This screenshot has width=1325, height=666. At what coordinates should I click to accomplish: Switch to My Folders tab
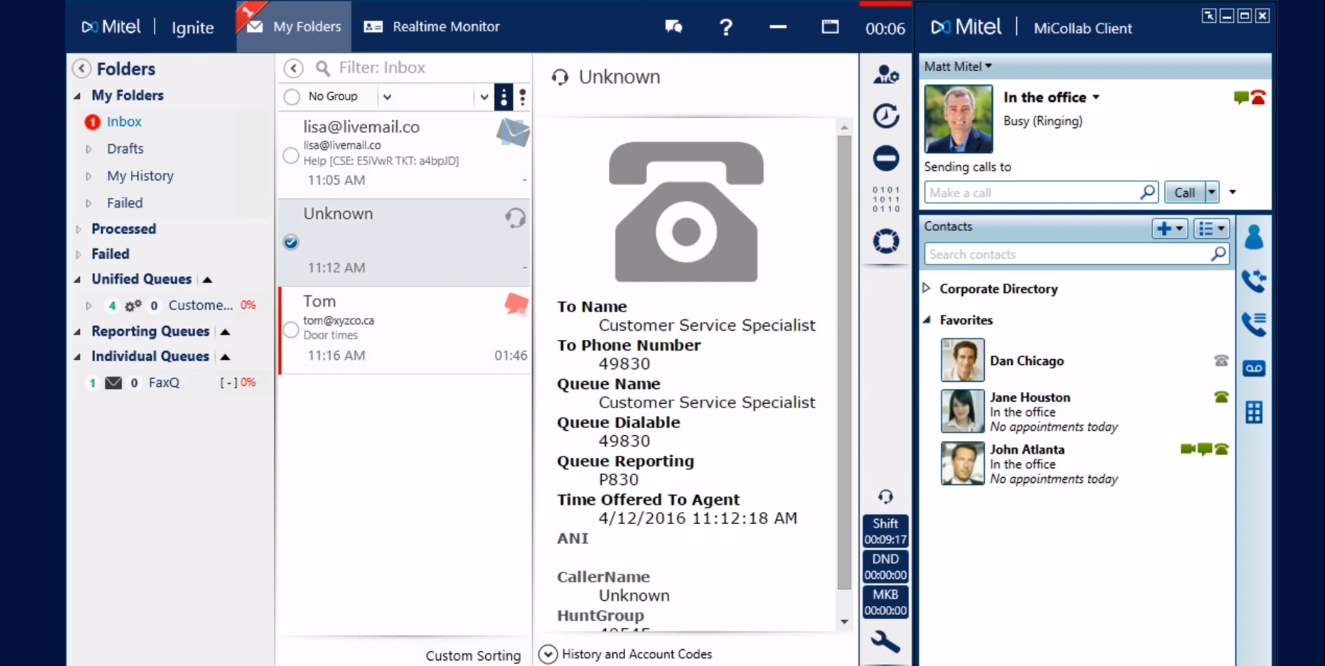294,27
